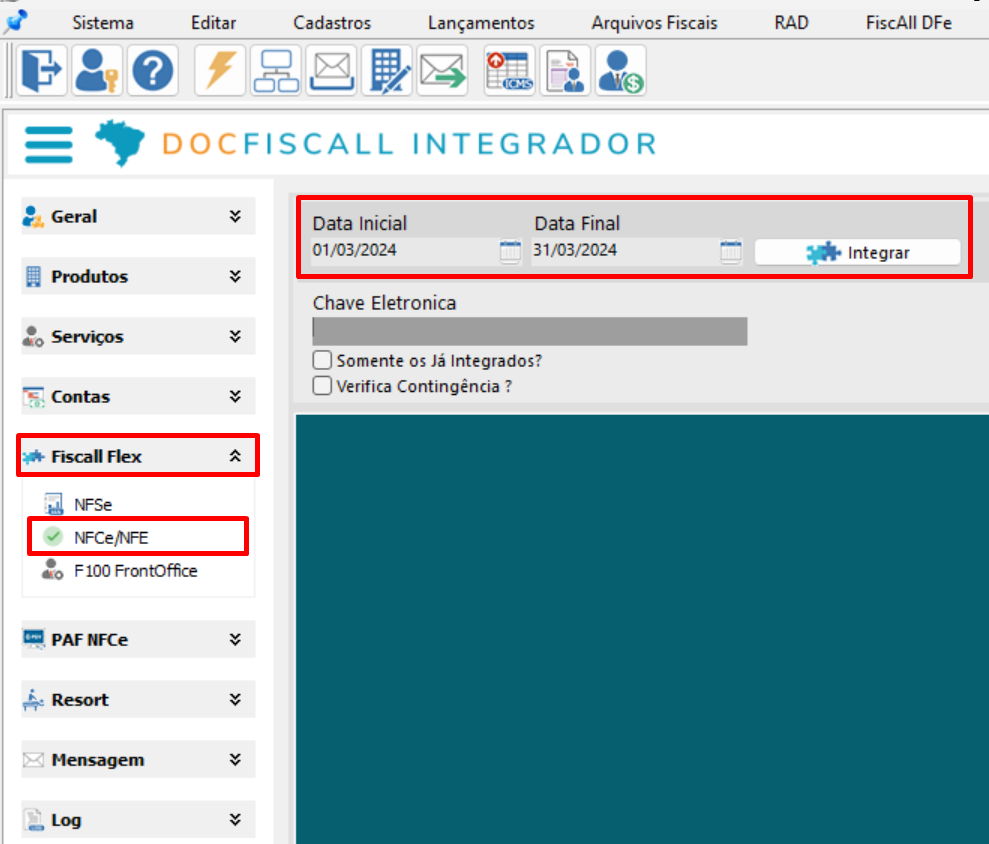Open the FiscAll DFe menu
This screenshot has width=989, height=844.
(908, 23)
